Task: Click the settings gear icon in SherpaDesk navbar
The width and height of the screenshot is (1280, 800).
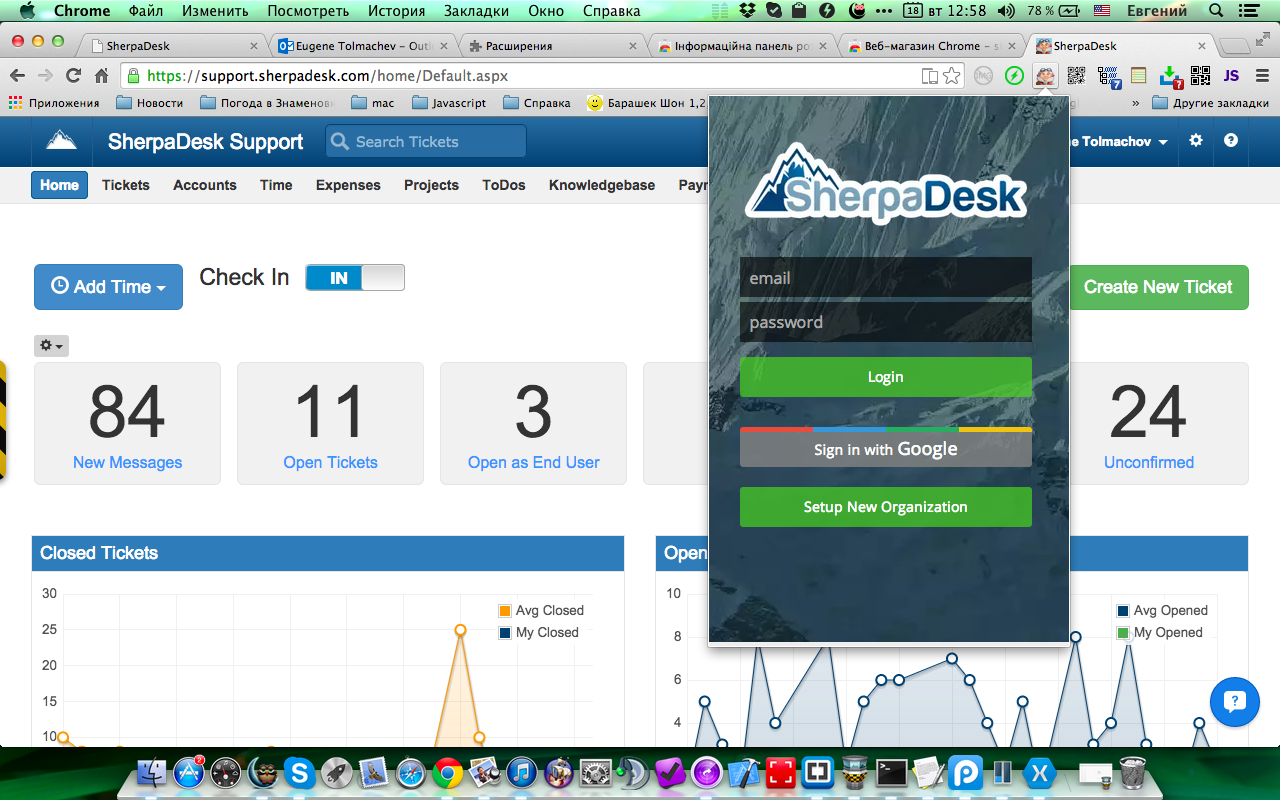Action: click(1196, 141)
